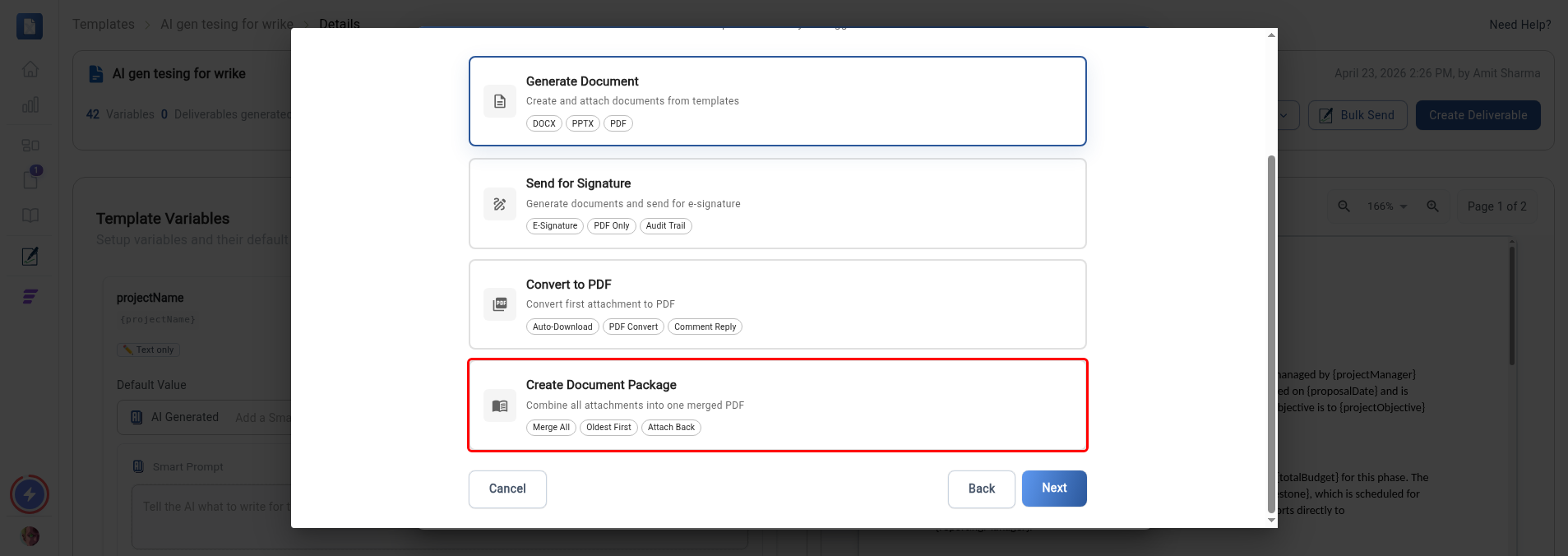Click the Auto-Download tag
The image size is (1568, 556).
pos(562,327)
